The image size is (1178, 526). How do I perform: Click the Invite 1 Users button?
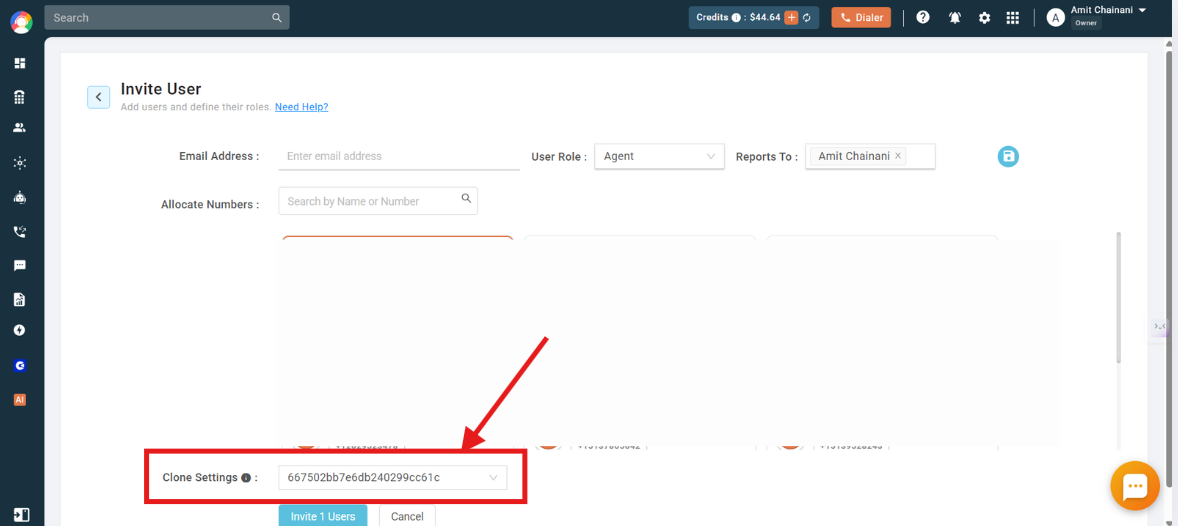click(x=323, y=516)
